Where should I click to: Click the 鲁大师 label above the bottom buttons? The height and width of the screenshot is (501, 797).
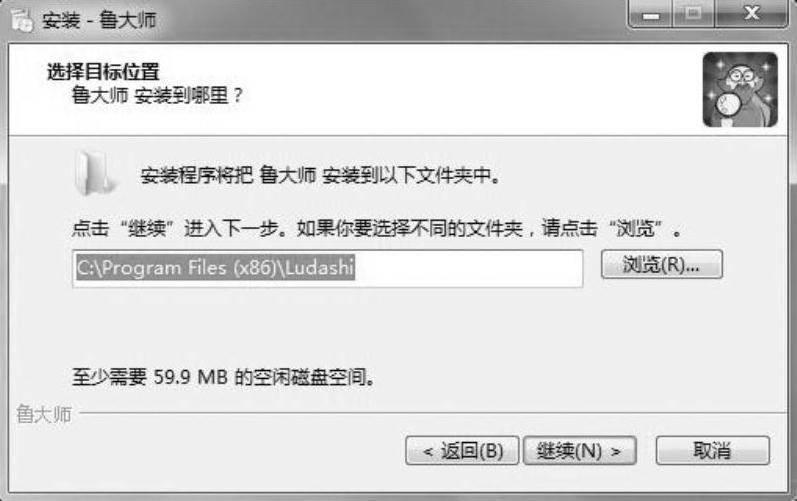[x=44, y=414]
